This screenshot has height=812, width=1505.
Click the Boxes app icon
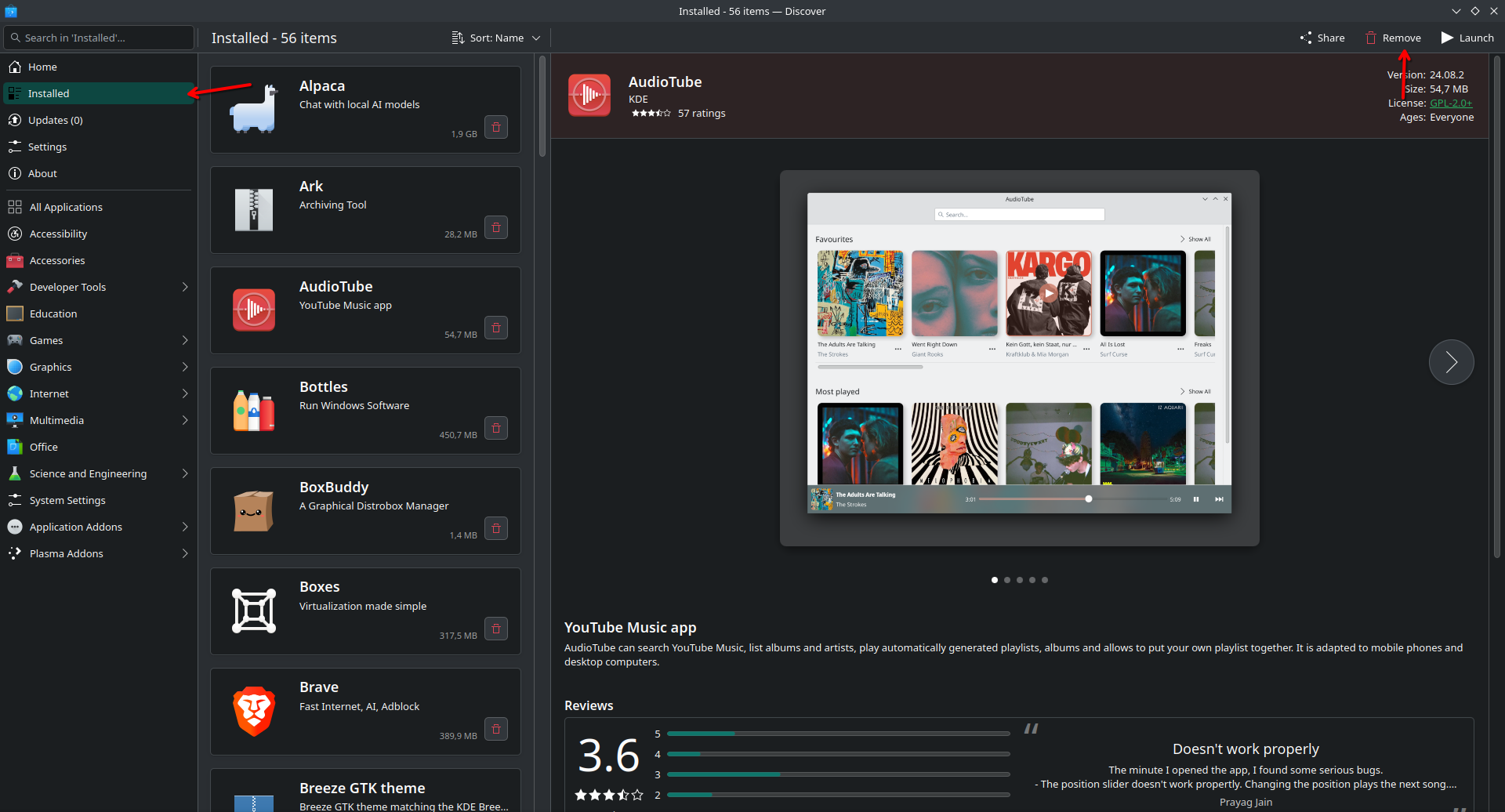tap(254, 611)
